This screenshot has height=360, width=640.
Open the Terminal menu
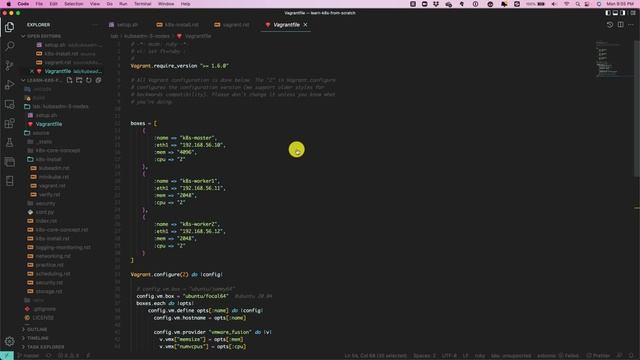pos(142,4)
